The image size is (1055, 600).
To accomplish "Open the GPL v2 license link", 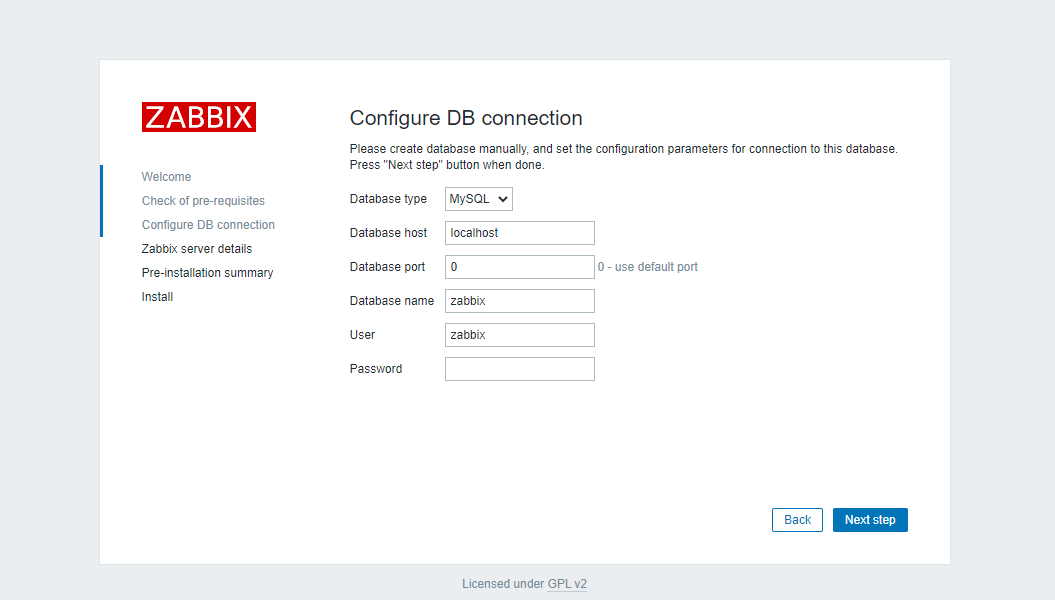I will click(567, 584).
